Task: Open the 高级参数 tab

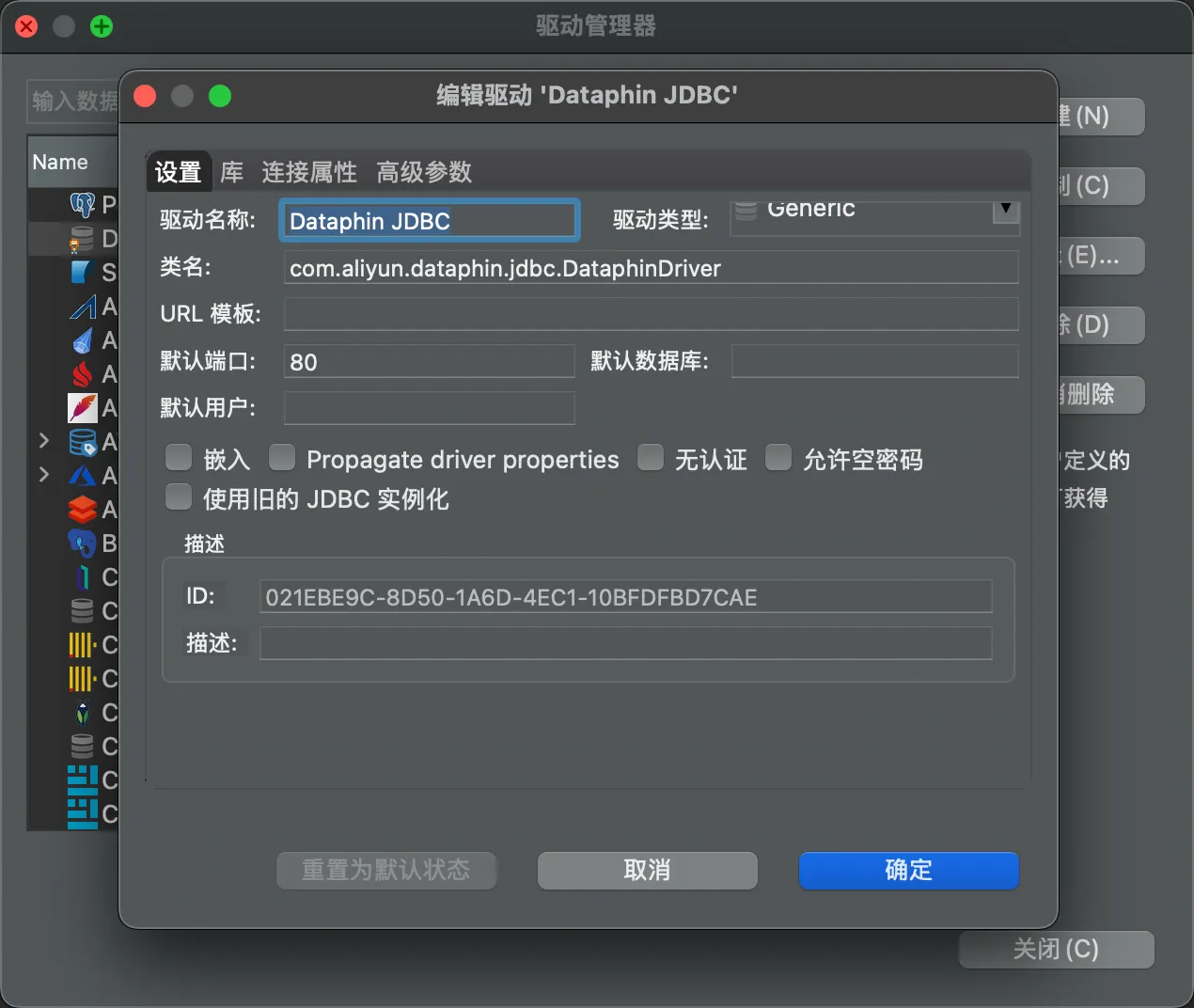Action: pos(424,172)
